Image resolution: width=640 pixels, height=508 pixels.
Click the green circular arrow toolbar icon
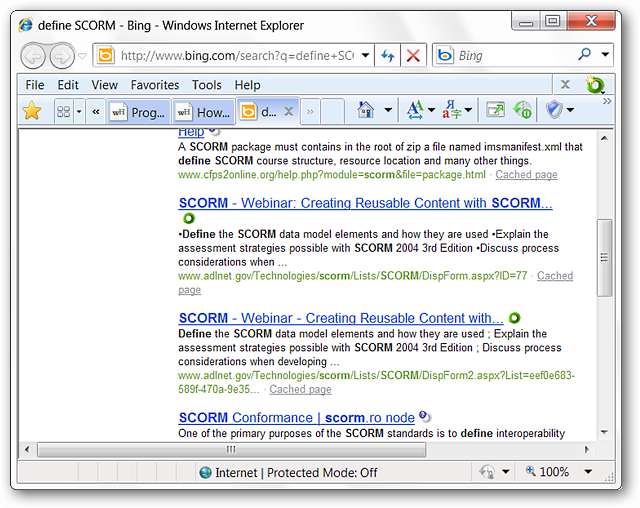522,111
